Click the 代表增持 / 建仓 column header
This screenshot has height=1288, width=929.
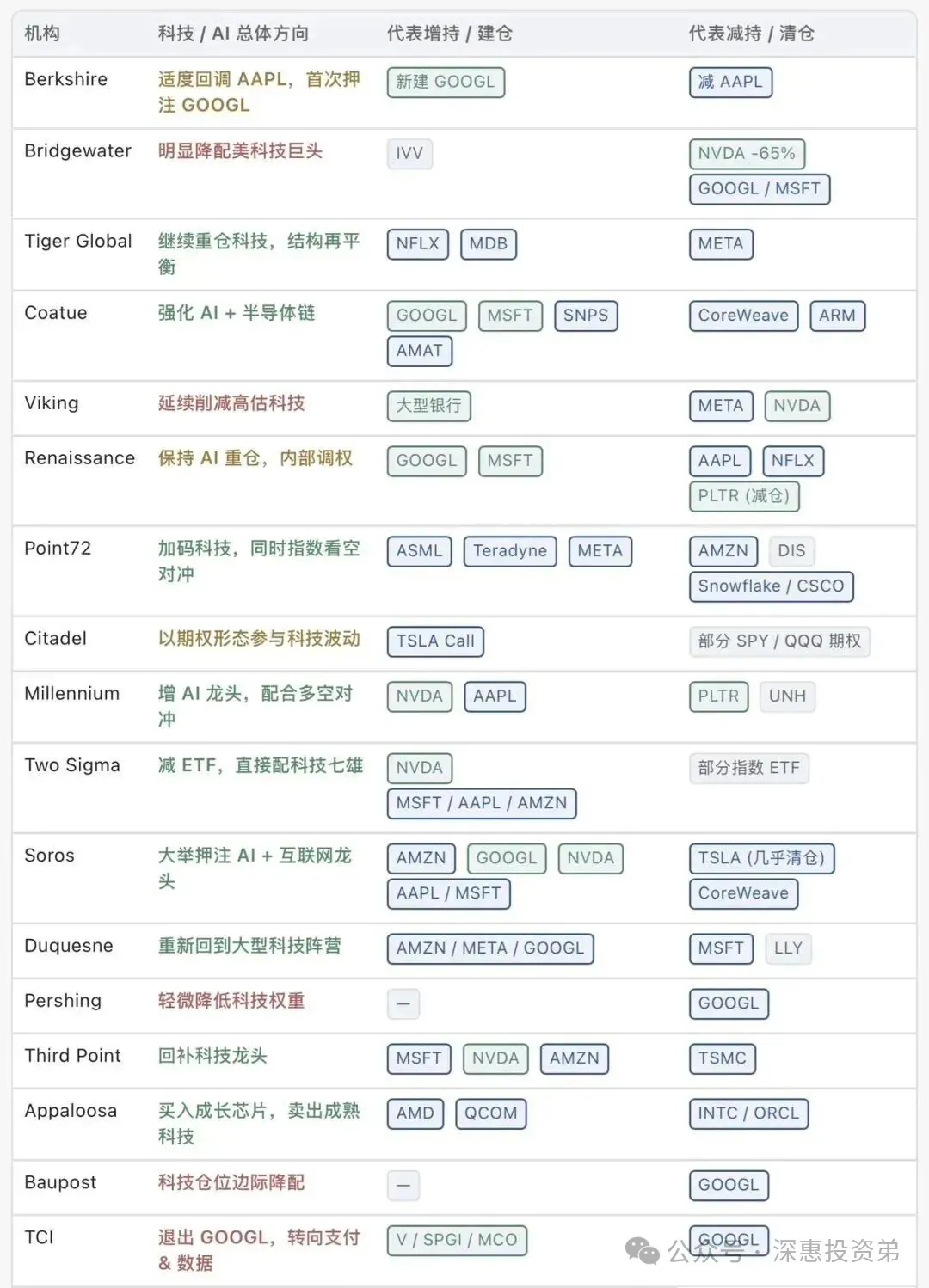(449, 34)
